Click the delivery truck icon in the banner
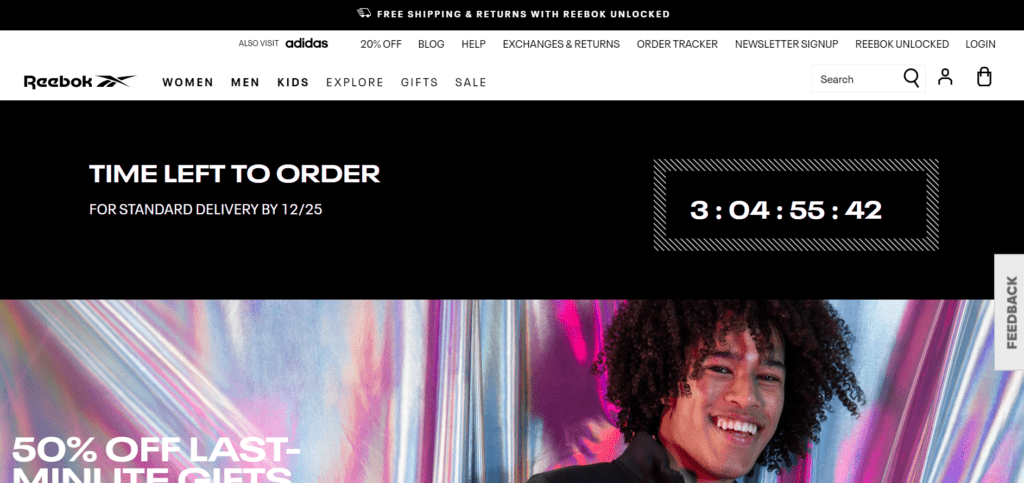This screenshot has width=1024, height=483. pos(364,13)
